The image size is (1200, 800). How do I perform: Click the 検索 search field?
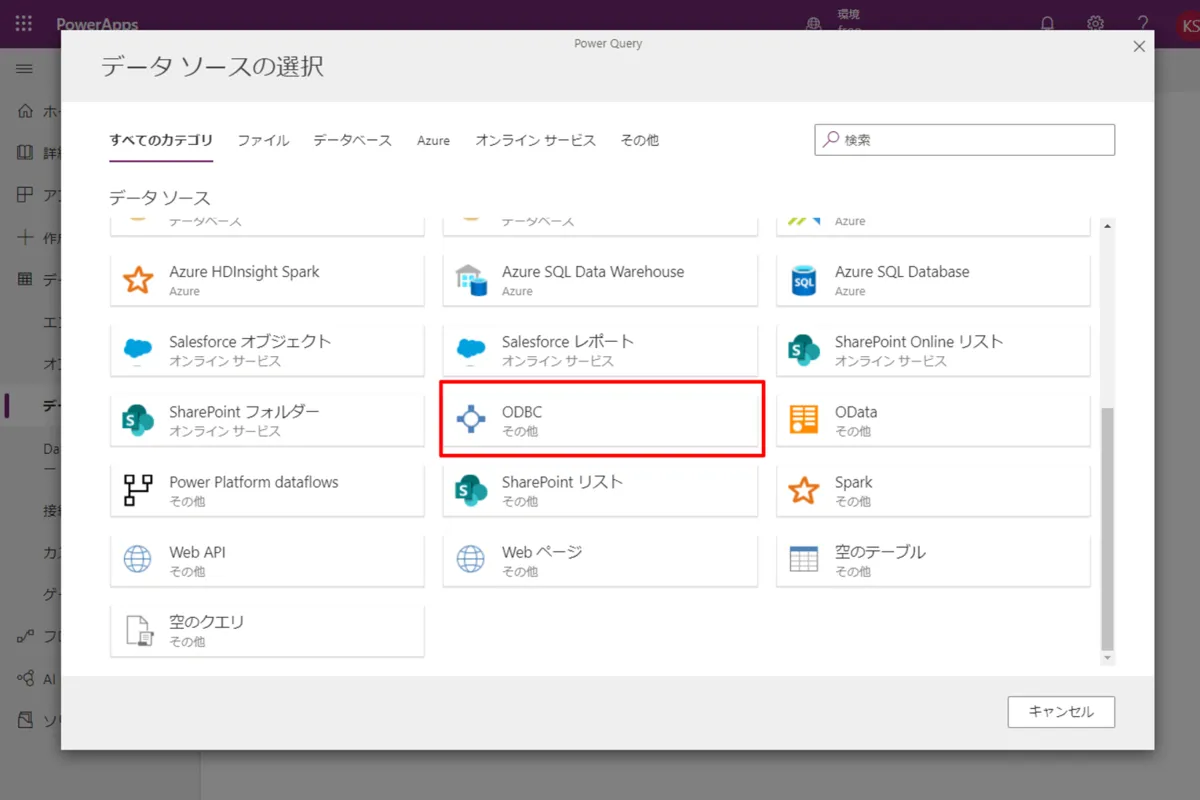(x=963, y=139)
